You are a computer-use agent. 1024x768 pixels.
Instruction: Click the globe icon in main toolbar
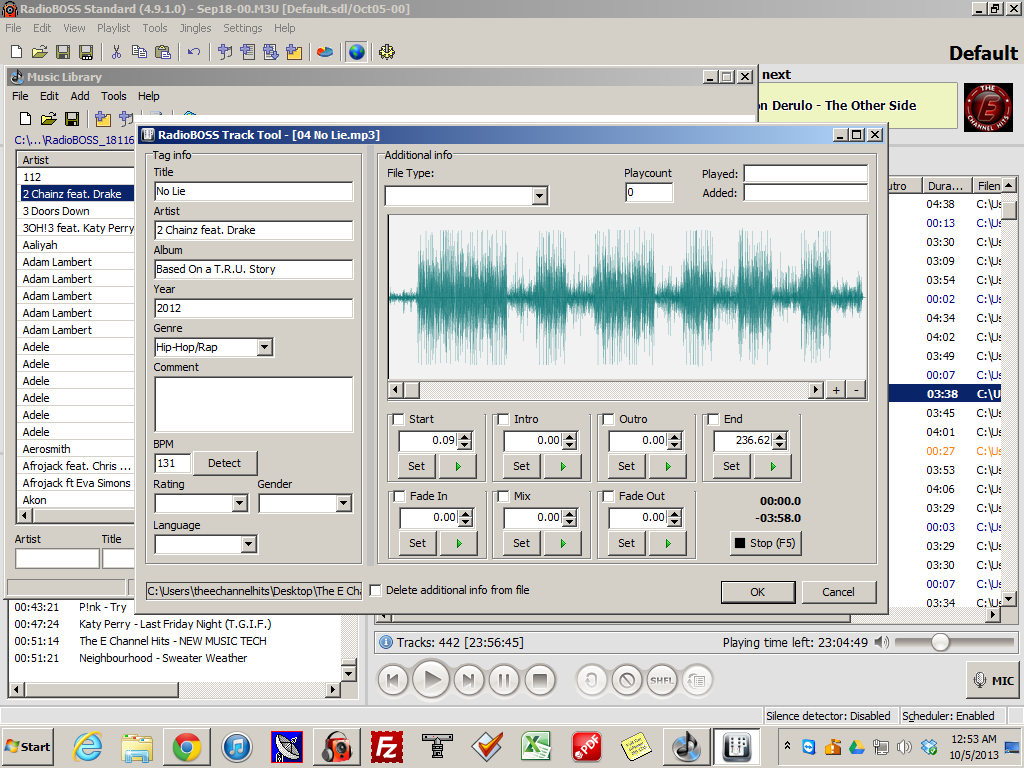357,52
